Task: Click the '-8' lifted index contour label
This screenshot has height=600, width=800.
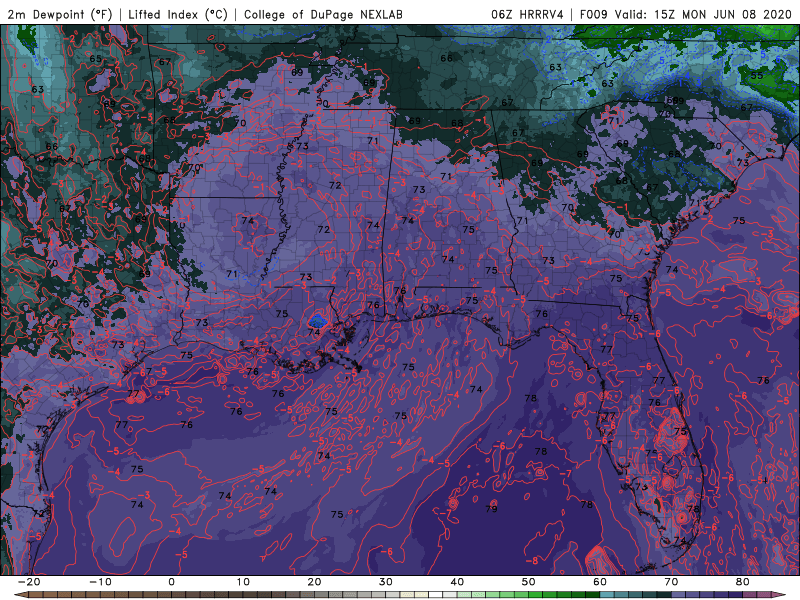Action: pyautogui.click(x=532, y=561)
